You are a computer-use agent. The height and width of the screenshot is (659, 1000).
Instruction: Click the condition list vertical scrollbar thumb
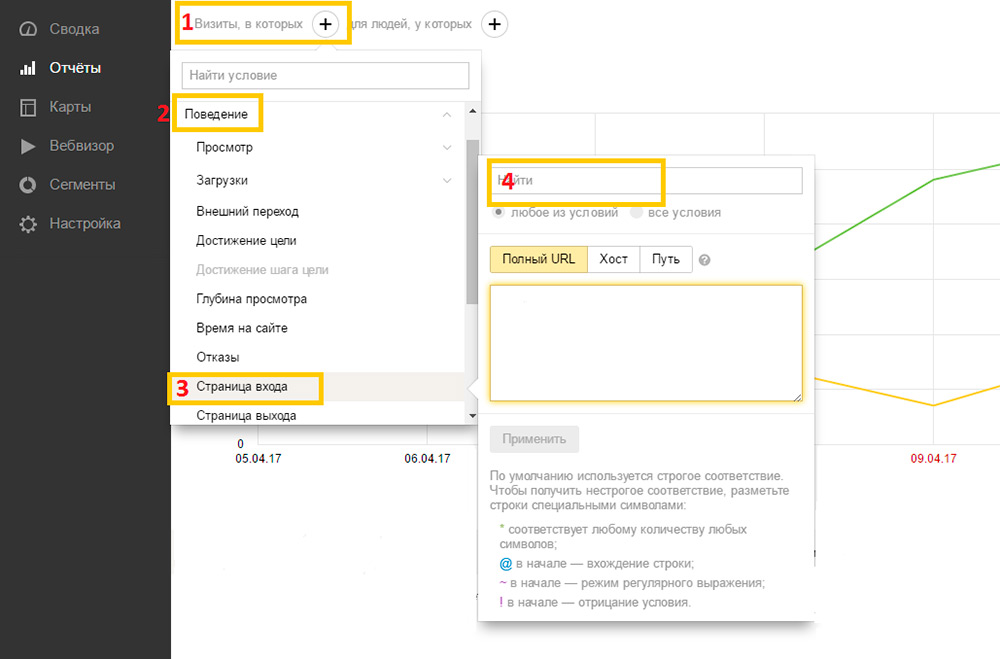click(x=472, y=220)
